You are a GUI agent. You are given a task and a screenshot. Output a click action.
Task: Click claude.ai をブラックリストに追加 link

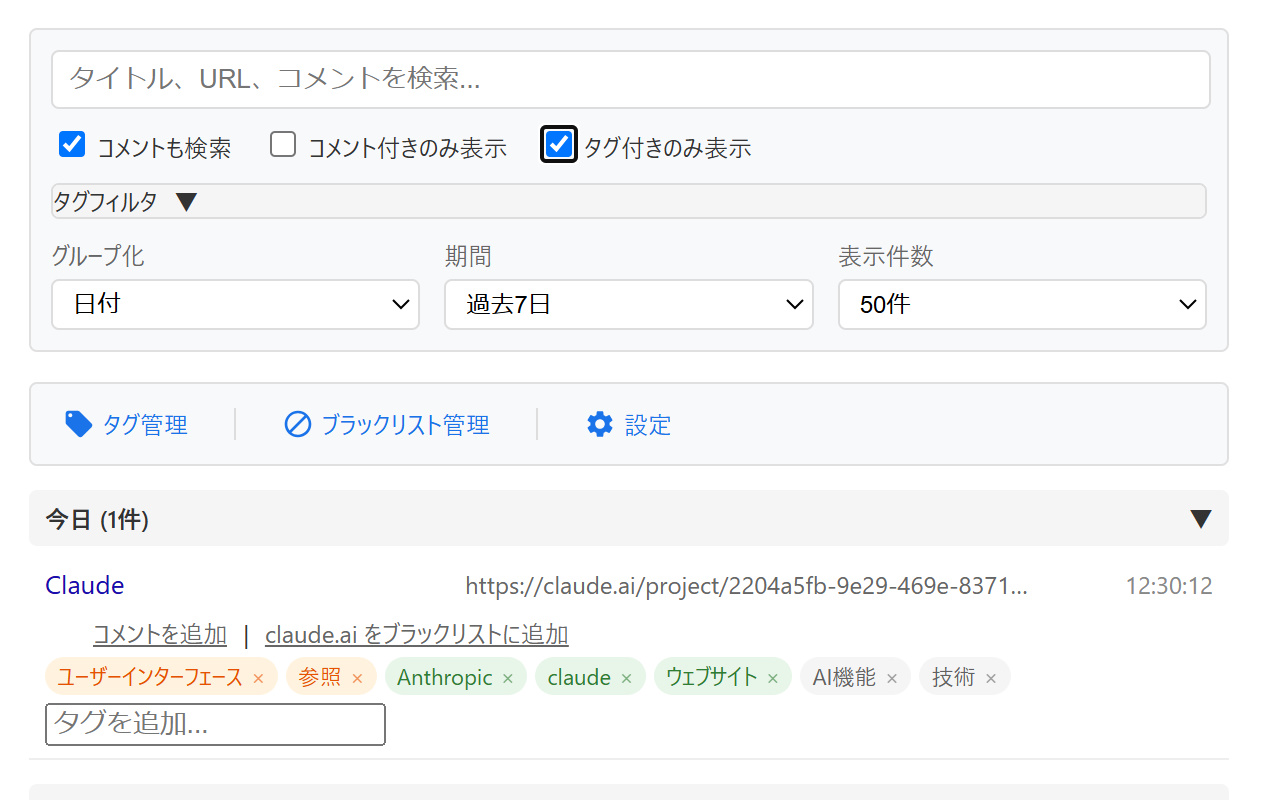pyautogui.click(x=416, y=635)
